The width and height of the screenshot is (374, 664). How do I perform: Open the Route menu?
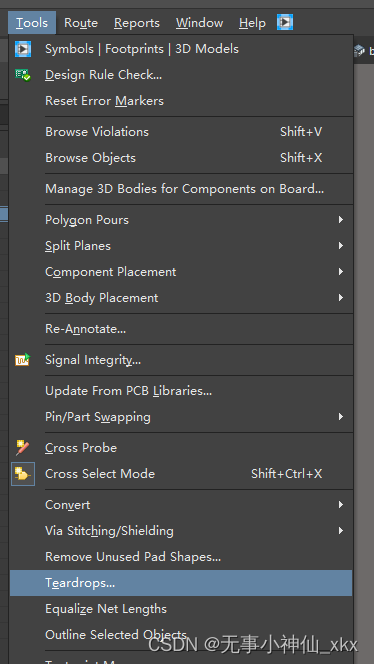81,22
